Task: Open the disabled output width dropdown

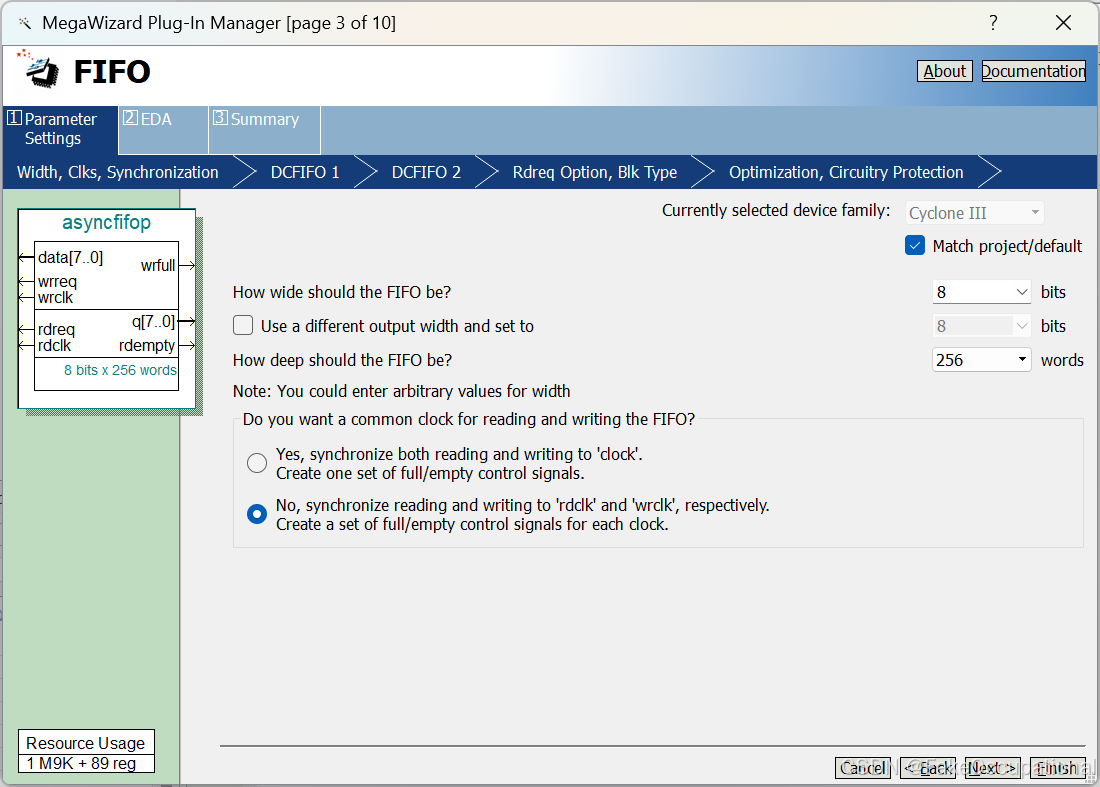Action: point(981,325)
